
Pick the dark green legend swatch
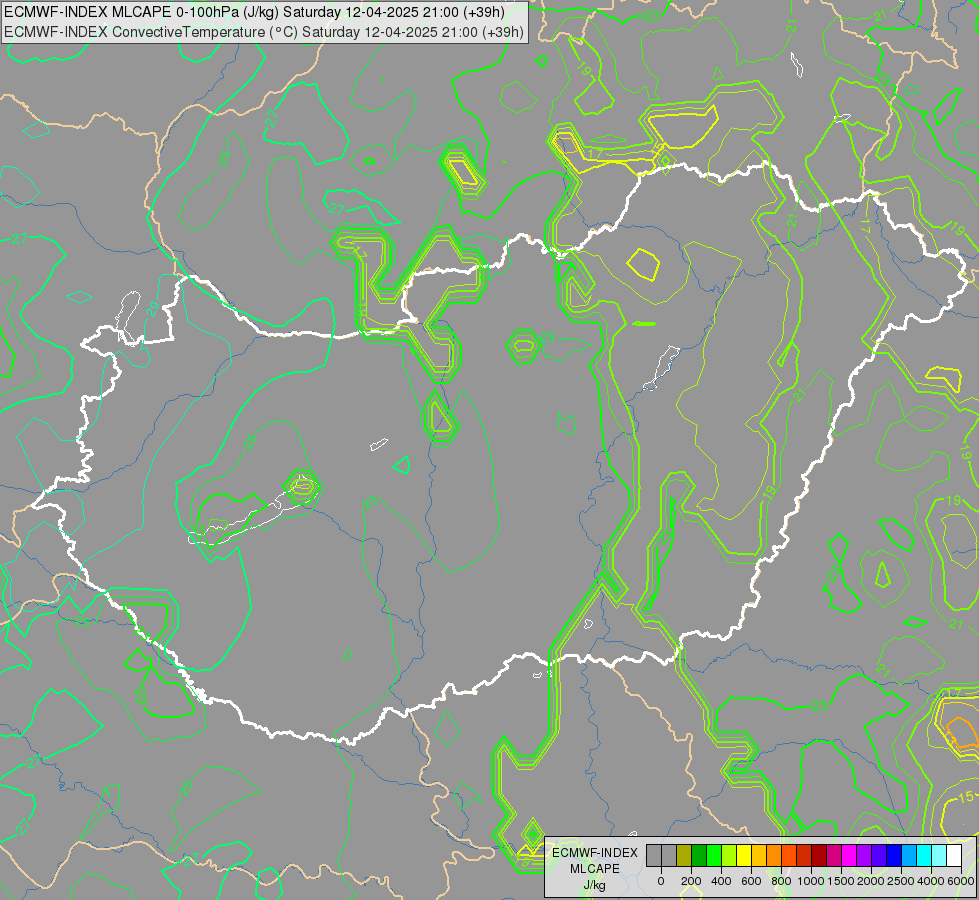[699, 856]
